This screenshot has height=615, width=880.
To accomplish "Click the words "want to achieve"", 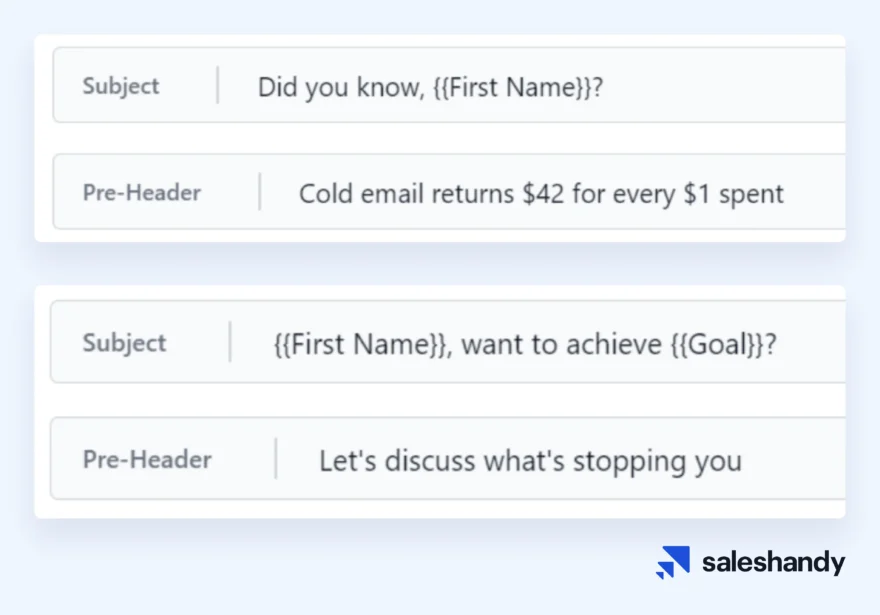I will (x=561, y=345).
